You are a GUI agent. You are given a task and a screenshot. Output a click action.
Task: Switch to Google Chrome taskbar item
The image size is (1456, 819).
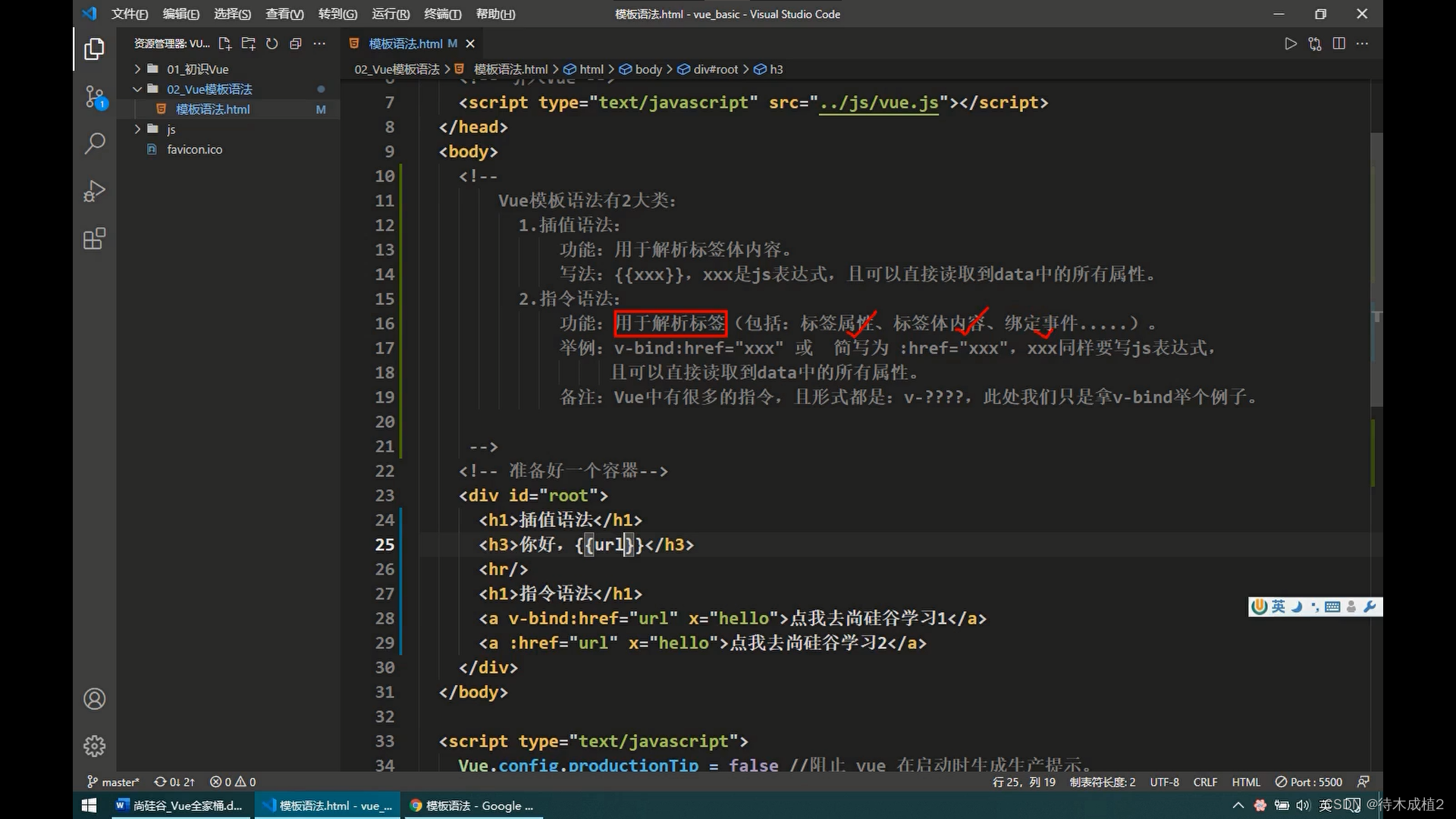pos(473,805)
